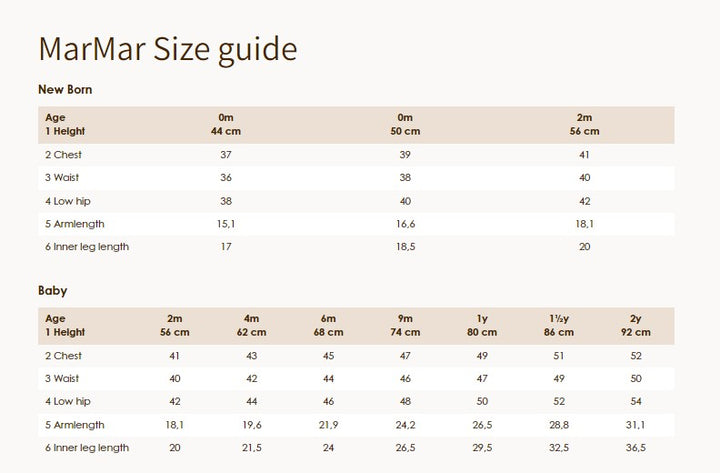Click the 16,6 armlength value

405,224
